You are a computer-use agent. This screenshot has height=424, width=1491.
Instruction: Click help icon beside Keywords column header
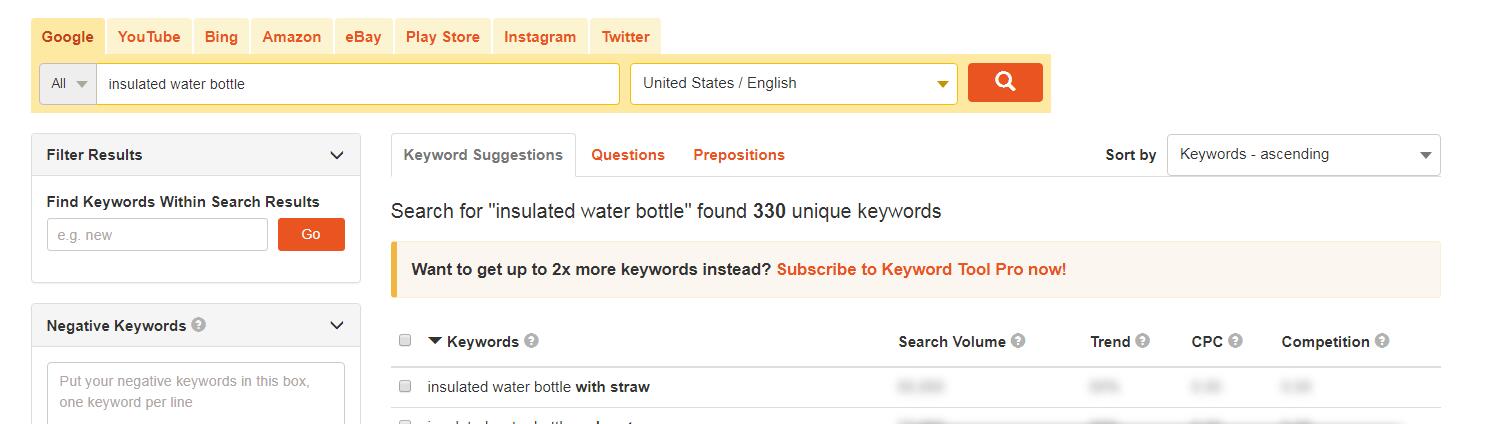[531, 341]
